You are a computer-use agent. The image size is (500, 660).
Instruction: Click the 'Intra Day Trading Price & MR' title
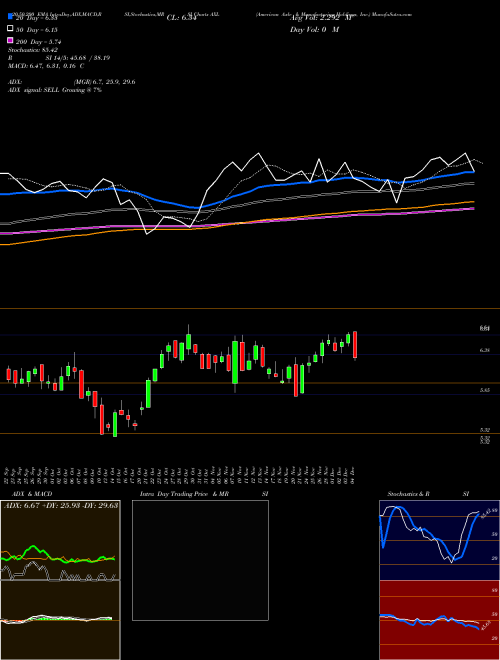click(x=185, y=494)
